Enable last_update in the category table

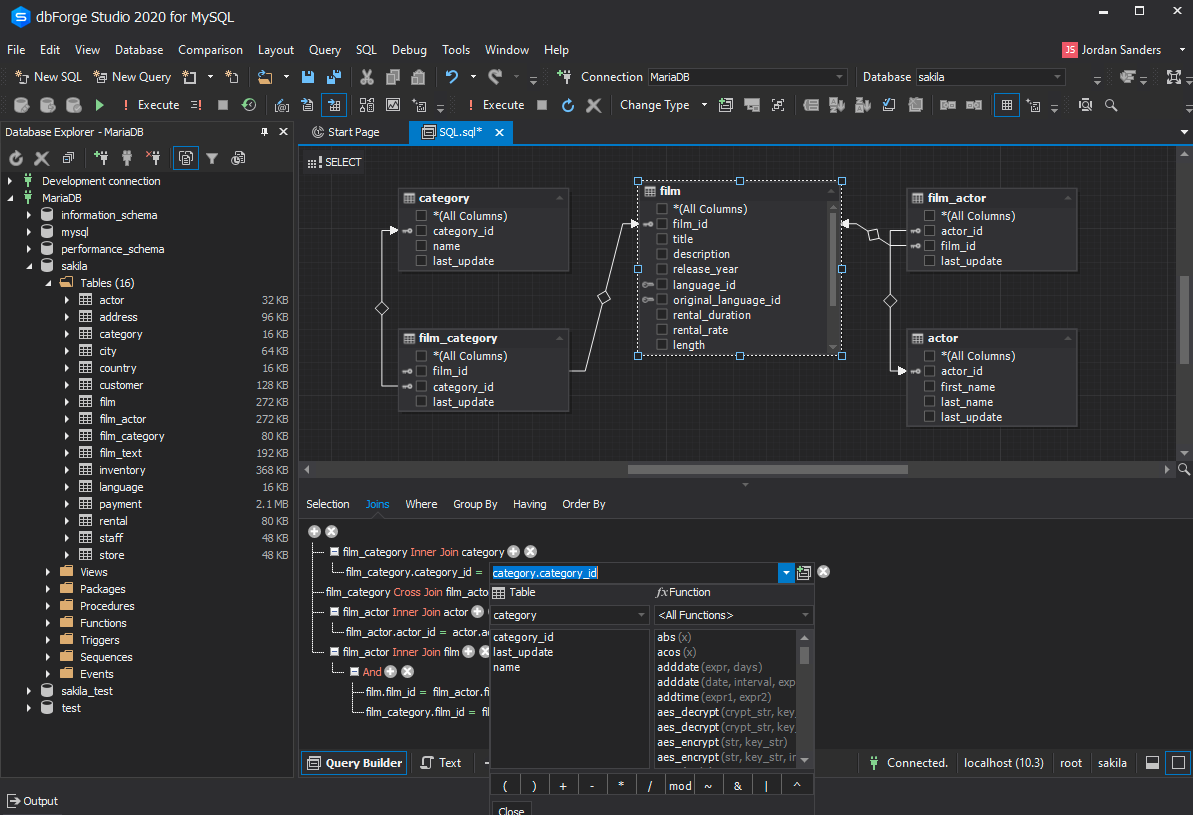point(423,261)
